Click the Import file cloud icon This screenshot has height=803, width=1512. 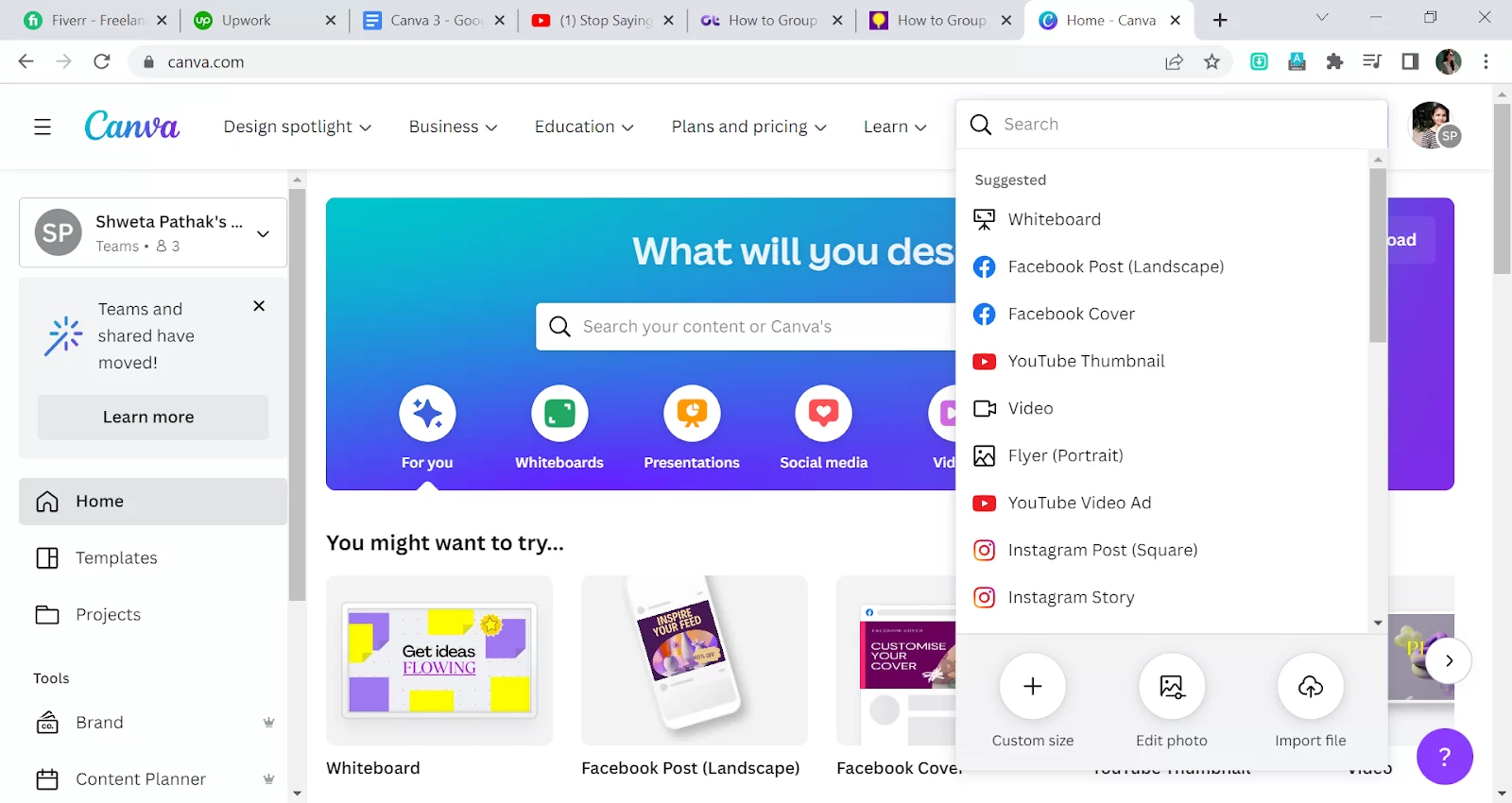tap(1311, 686)
